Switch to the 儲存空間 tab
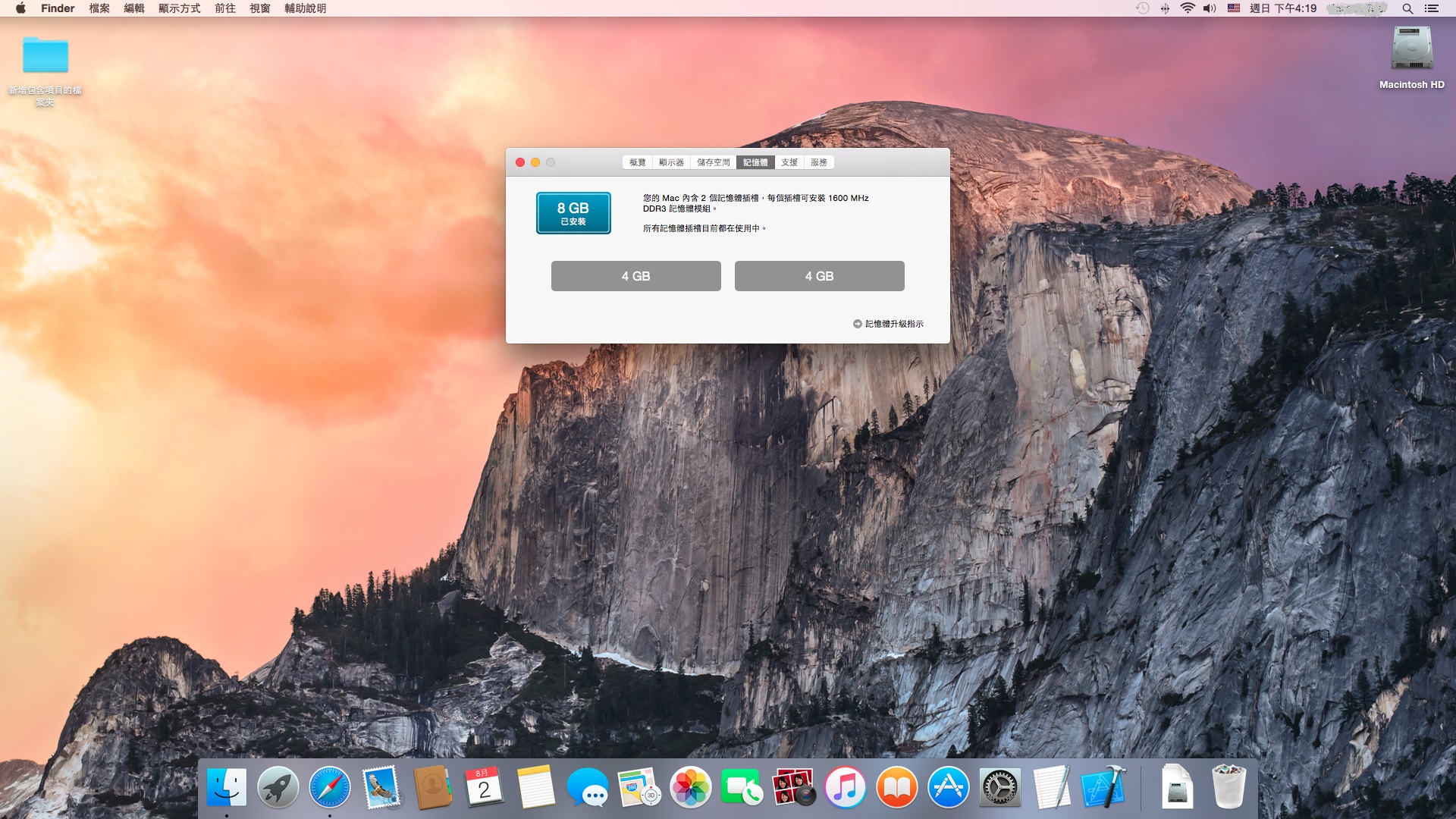The image size is (1456, 819). tap(714, 162)
